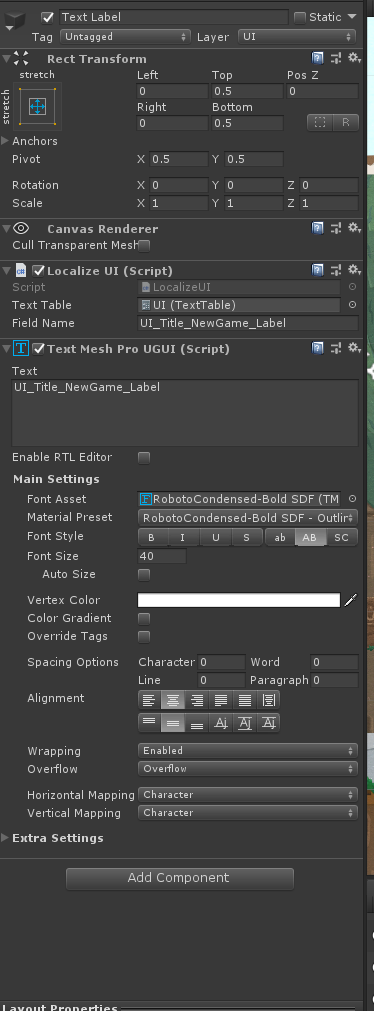Open Canvas Renderer gear settings menu
The image size is (374, 1011).
354,228
